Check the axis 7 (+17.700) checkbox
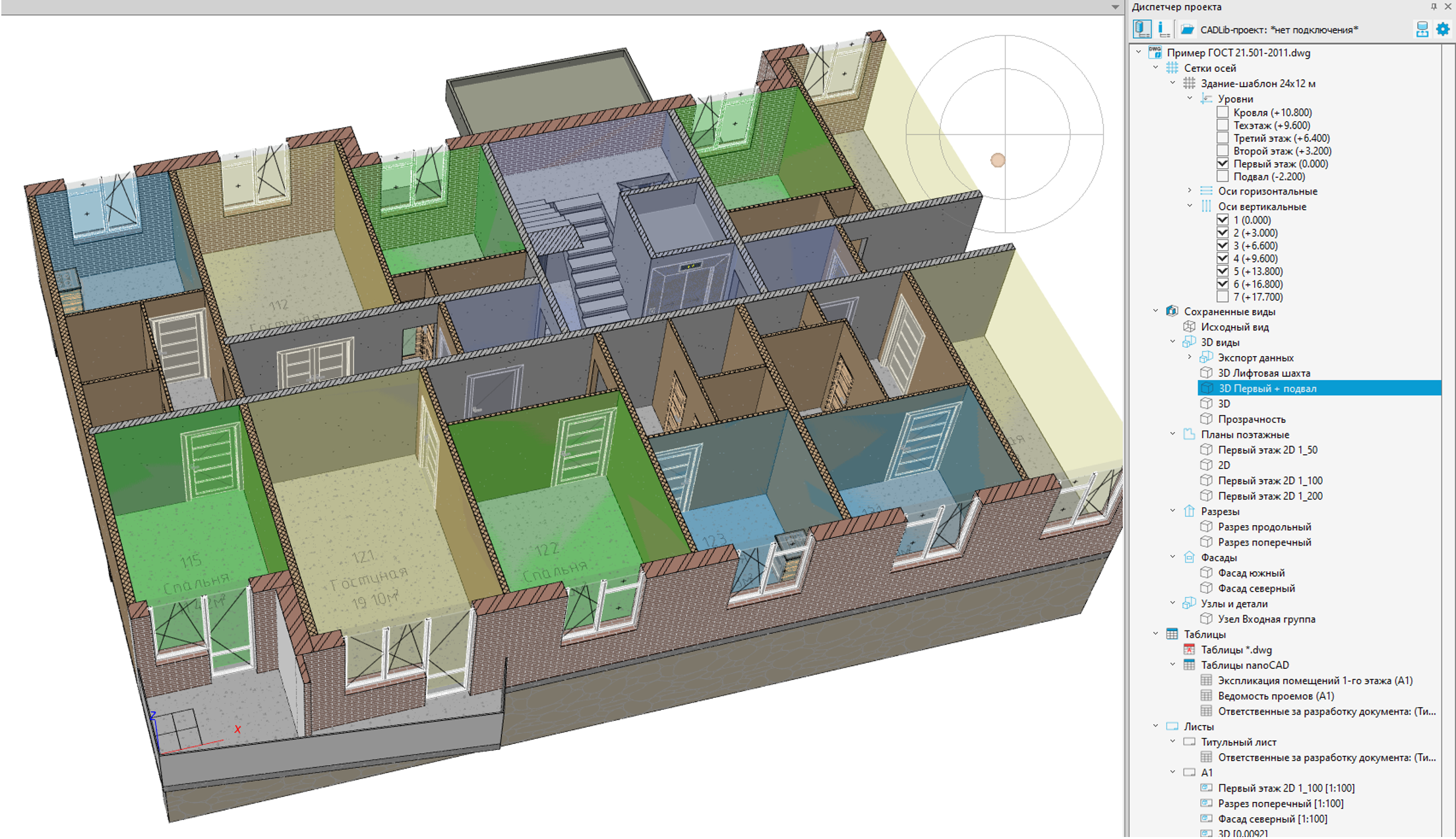Screen dimensions: 1456x839 pos(1223,297)
